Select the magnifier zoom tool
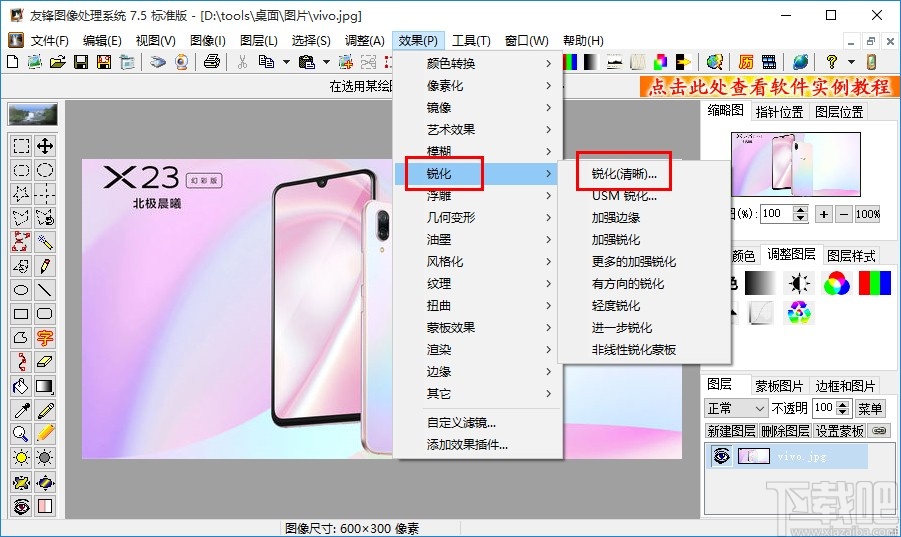The width and height of the screenshot is (901, 537). pos(21,434)
